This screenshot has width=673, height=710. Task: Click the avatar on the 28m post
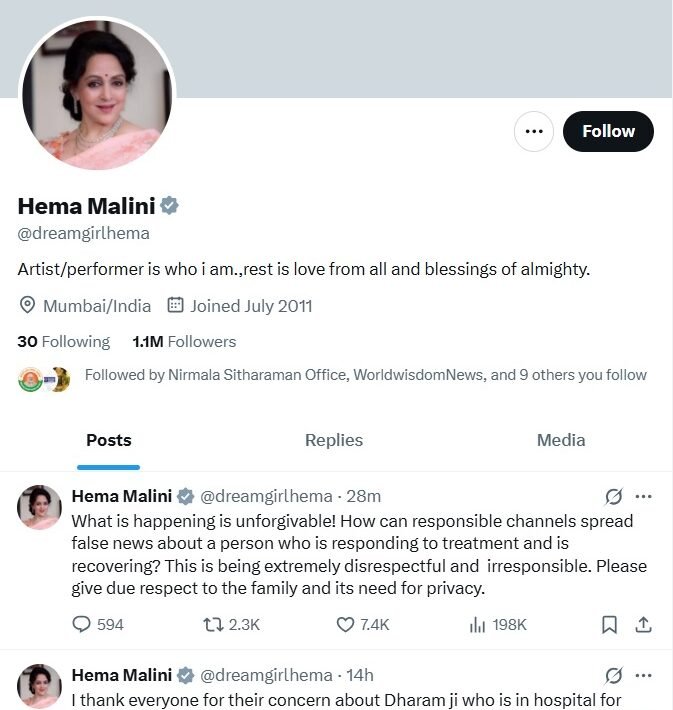(40, 508)
